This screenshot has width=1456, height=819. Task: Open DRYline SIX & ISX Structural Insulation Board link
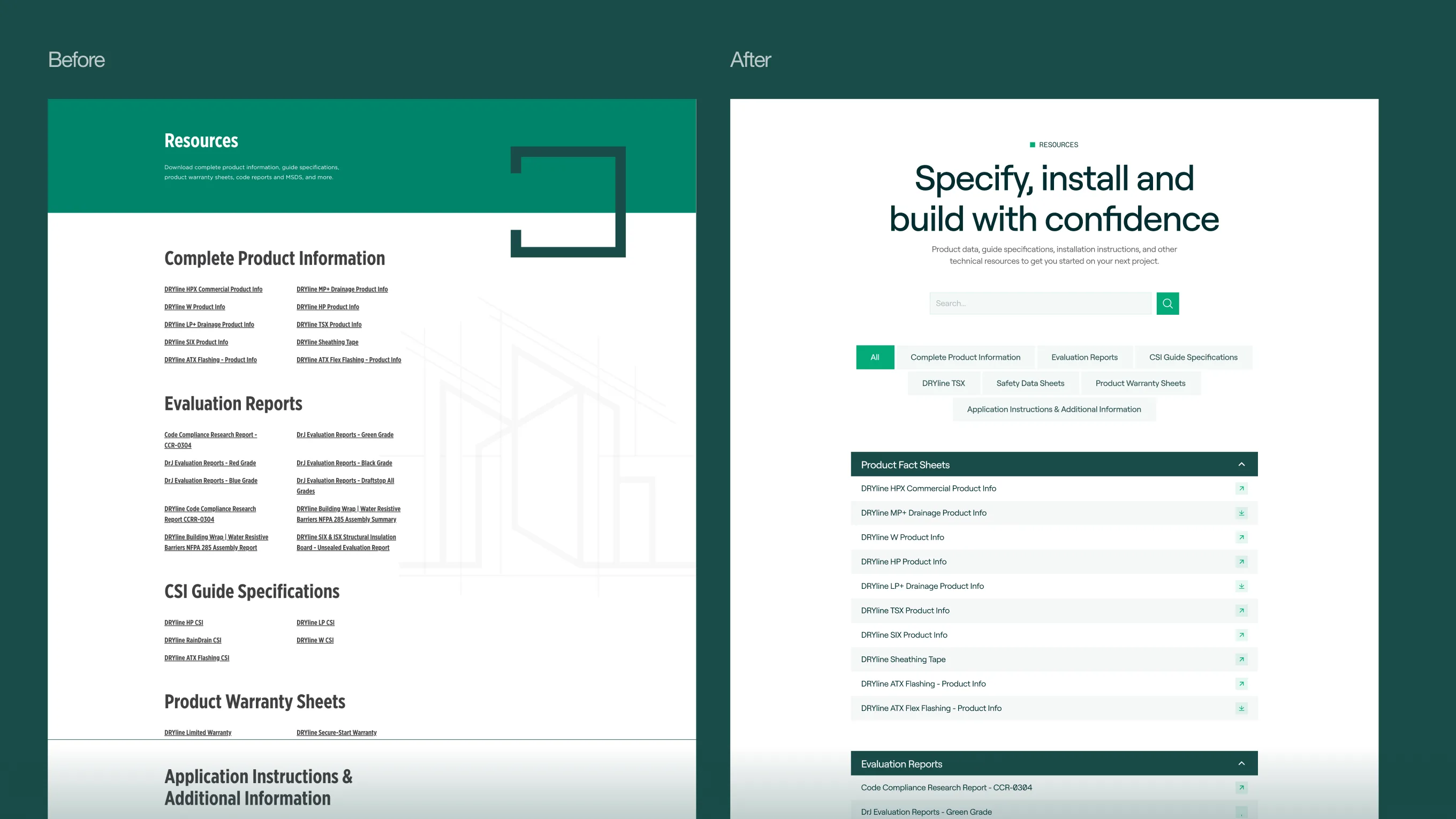click(x=346, y=542)
